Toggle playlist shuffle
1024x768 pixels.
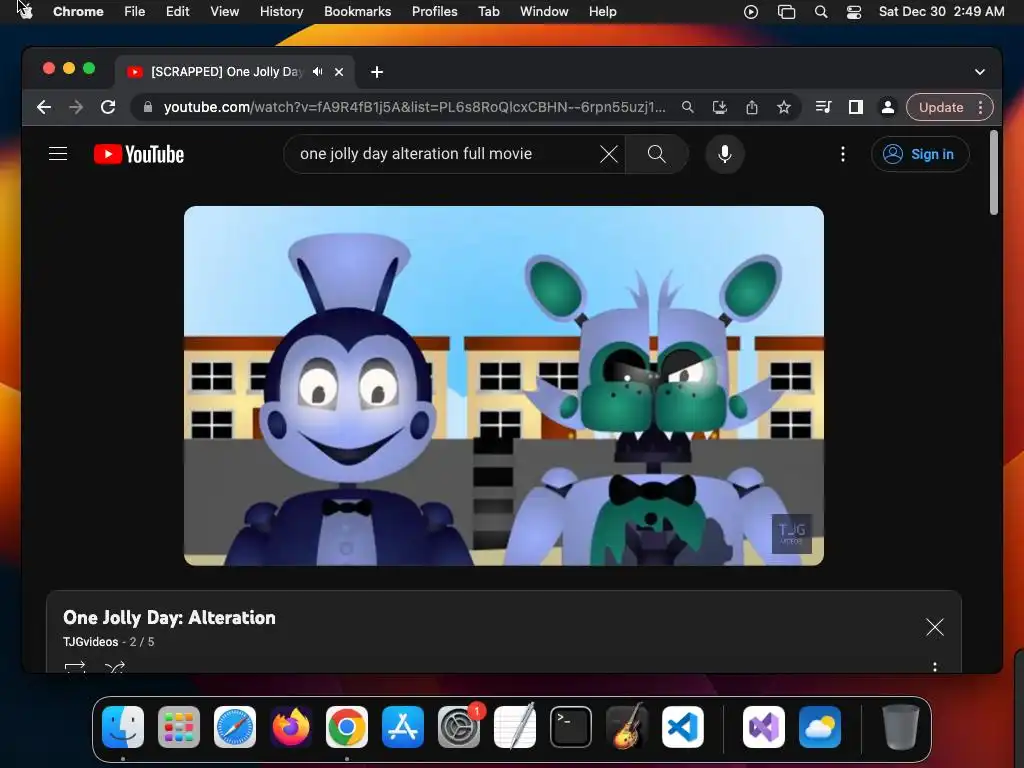point(115,667)
